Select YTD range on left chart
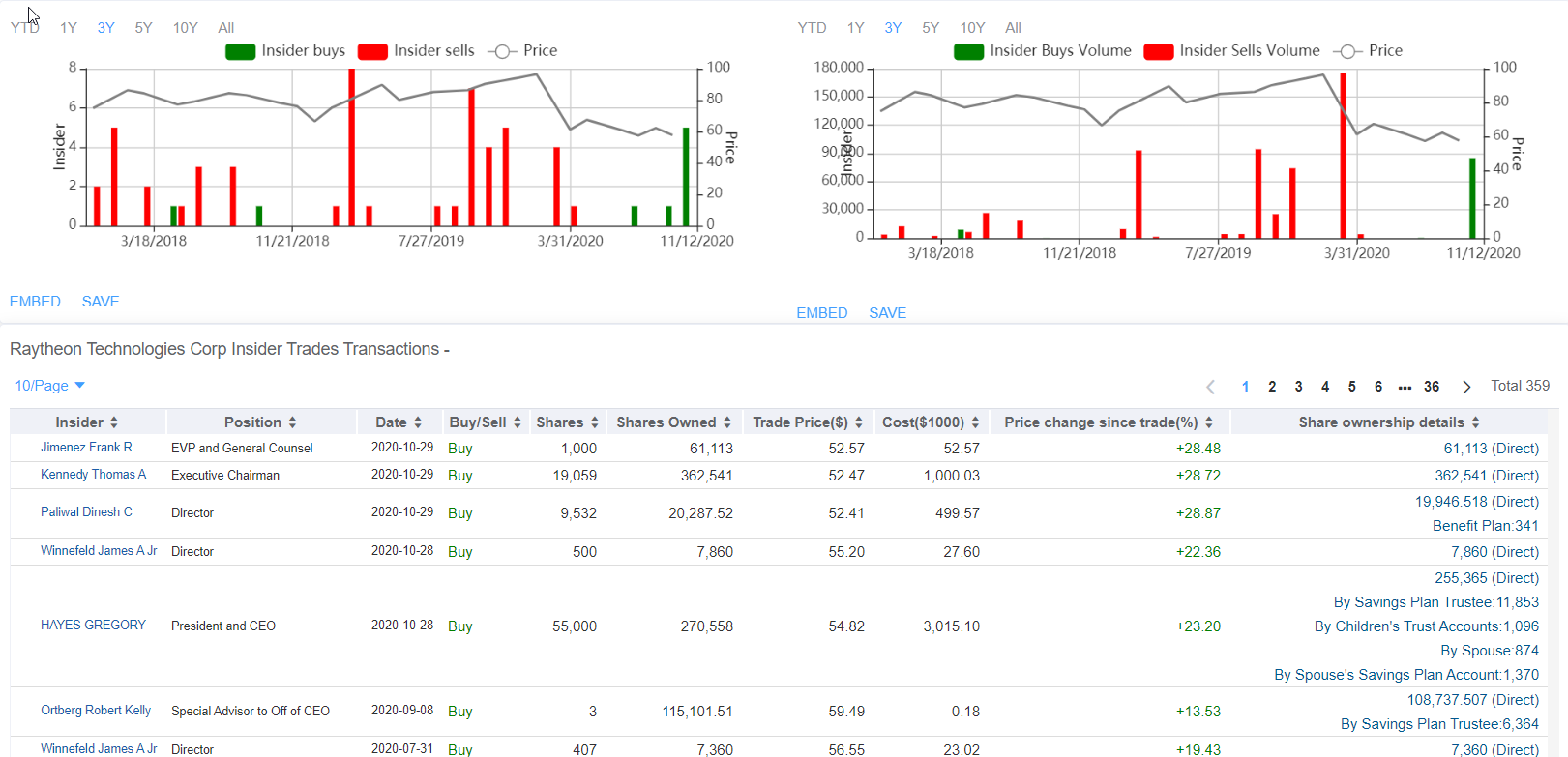1568x757 pixels. click(x=25, y=28)
